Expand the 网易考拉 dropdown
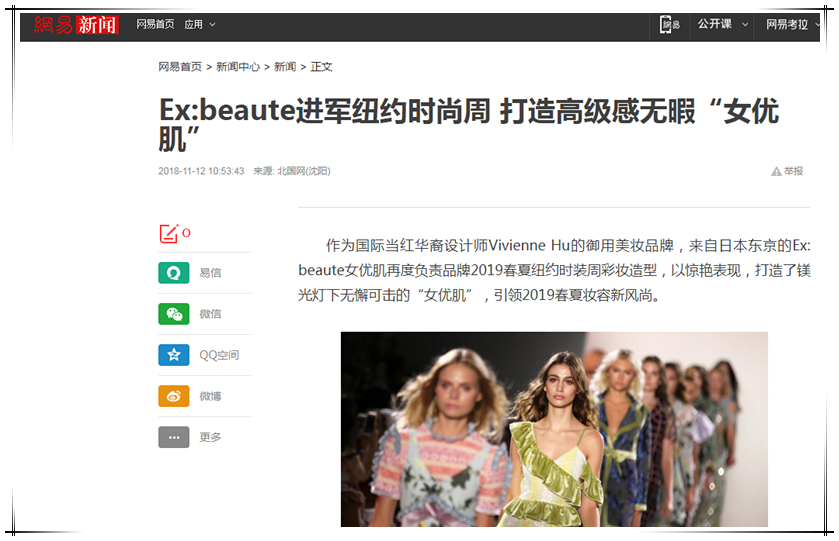Screen dimensions: 839x541 point(792,25)
